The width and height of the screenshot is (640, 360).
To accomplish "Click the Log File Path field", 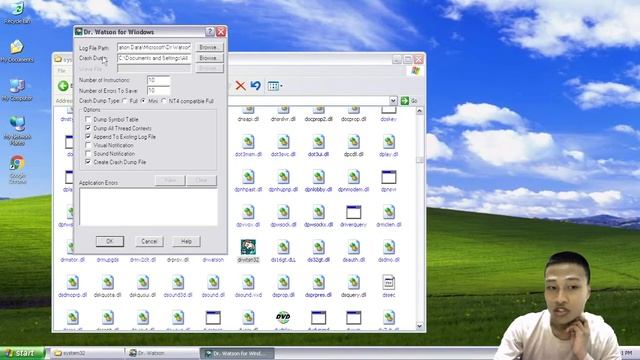I will coord(154,47).
